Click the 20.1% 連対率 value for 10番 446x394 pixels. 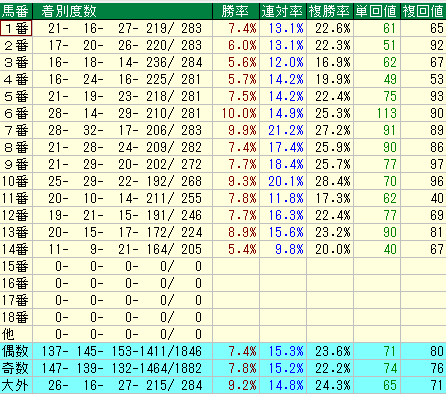tap(286, 181)
